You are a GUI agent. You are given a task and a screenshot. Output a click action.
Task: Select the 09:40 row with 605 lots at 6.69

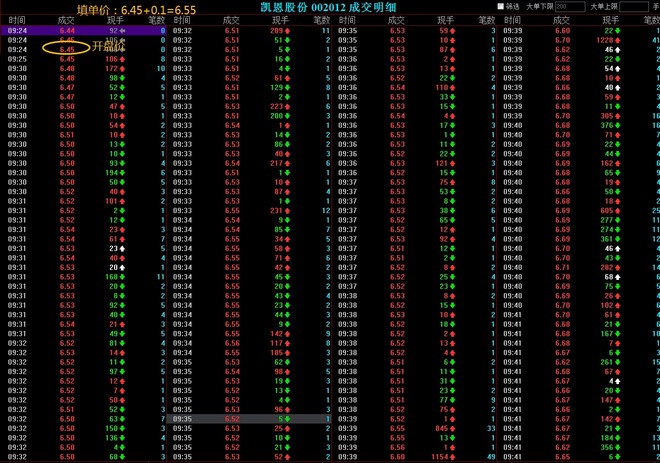click(x=579, y=210)
